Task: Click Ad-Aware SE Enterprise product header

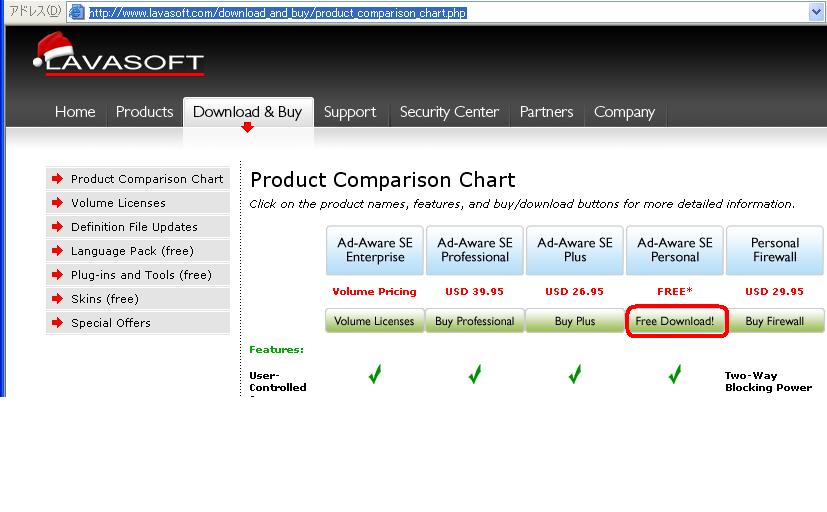Action: click(x=375, y=250)
